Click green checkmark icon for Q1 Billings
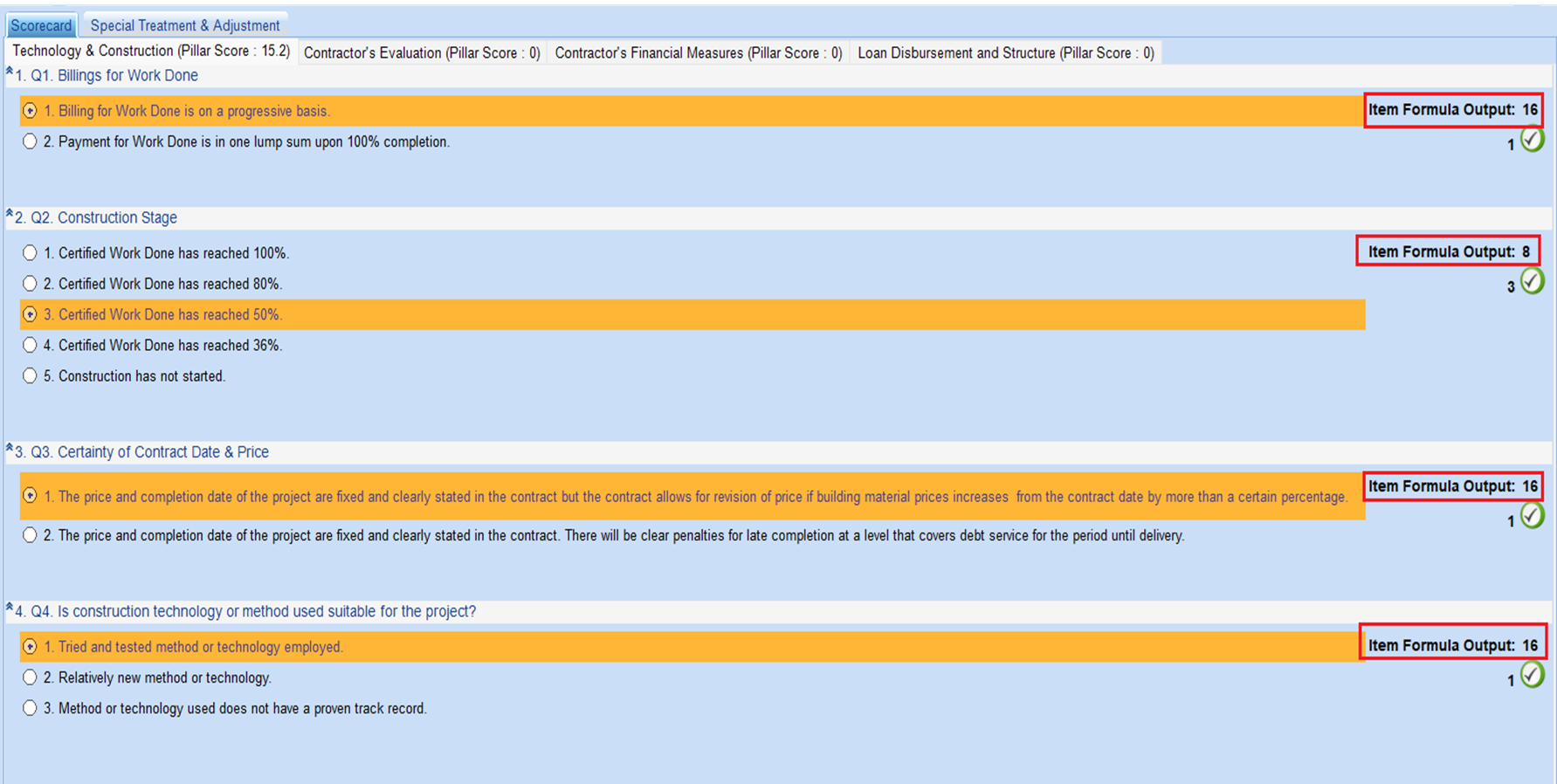The image size is (1557, 784). (x=1532, y=141)
